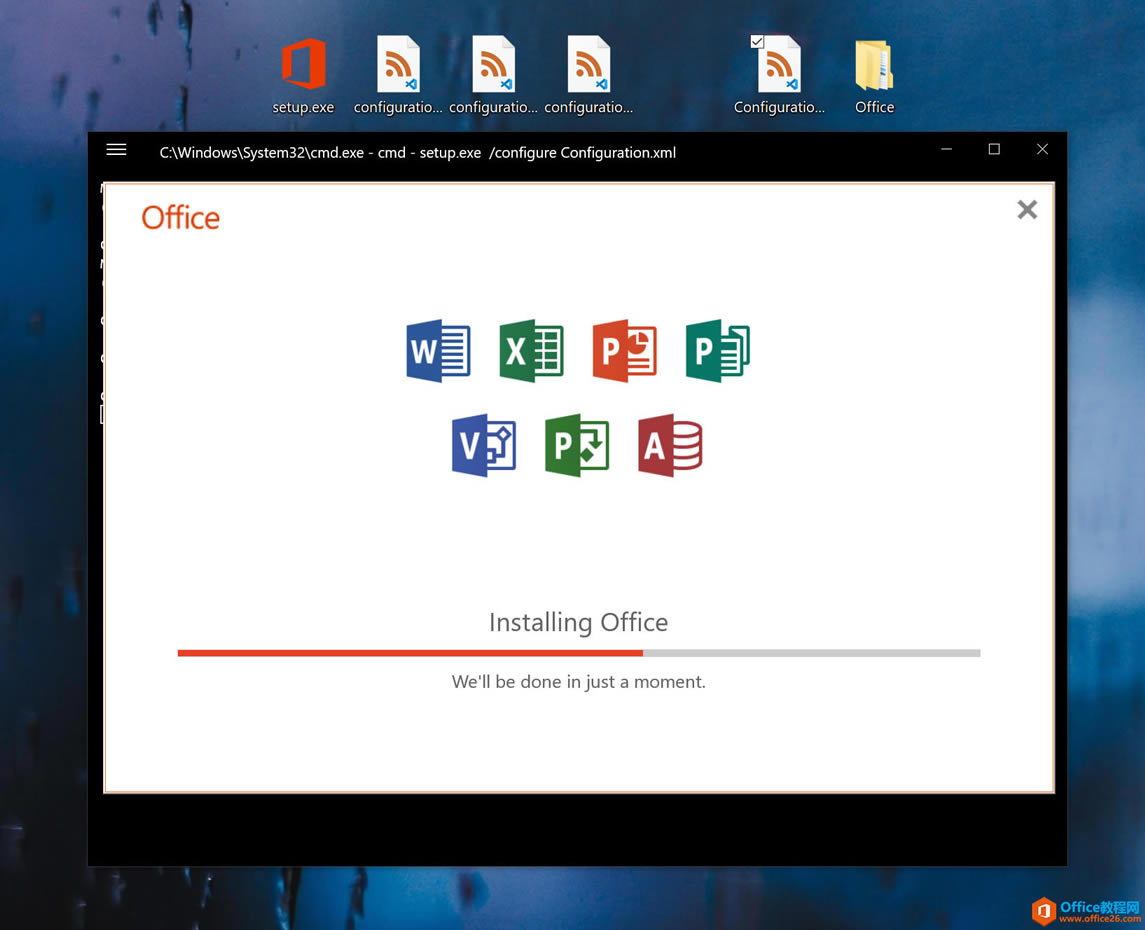Close the Office installer dialog
This screenshot has width=1145, height=930.
click(1026, 210)
